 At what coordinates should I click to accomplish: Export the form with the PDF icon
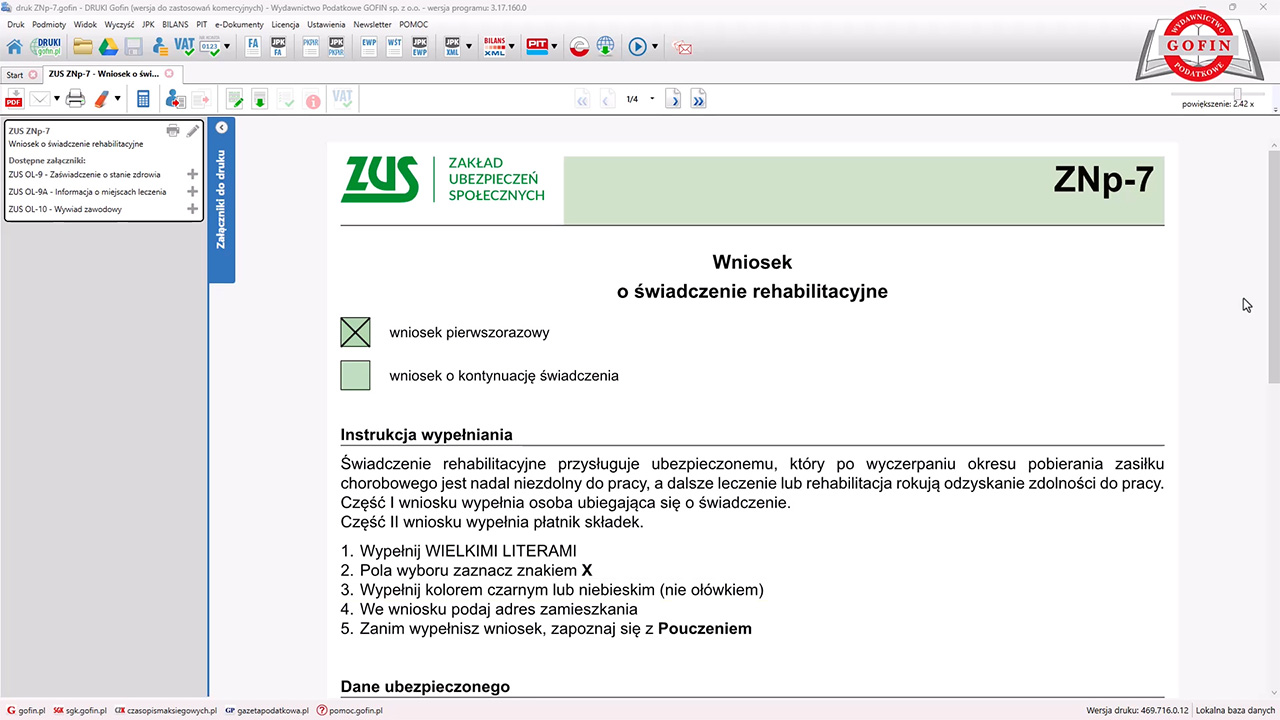(15, 98)
